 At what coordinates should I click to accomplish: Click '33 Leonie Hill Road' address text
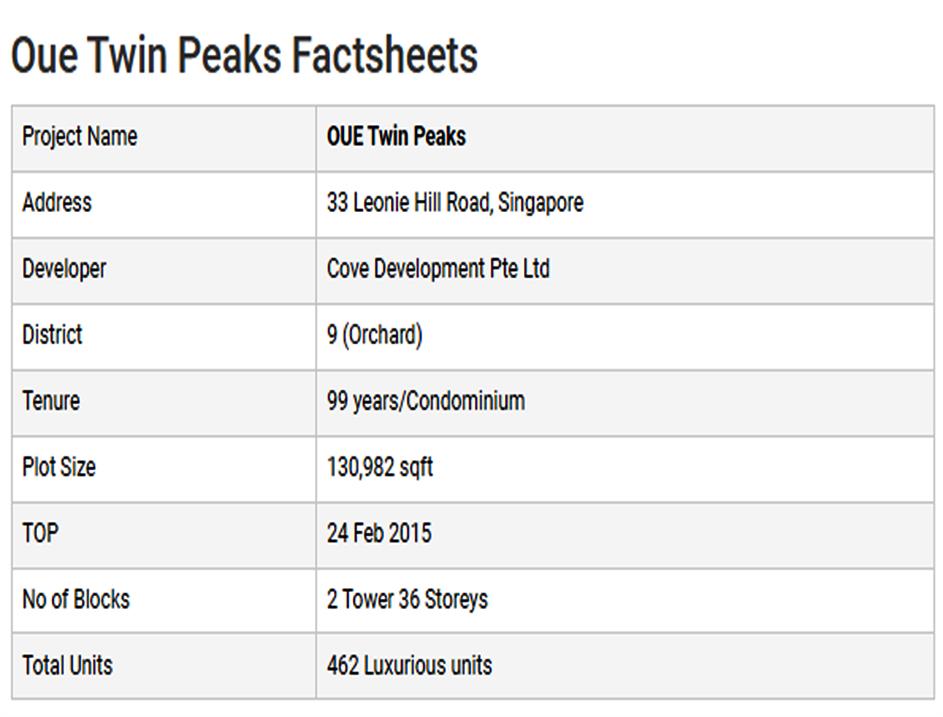click(x=408, y=203)
